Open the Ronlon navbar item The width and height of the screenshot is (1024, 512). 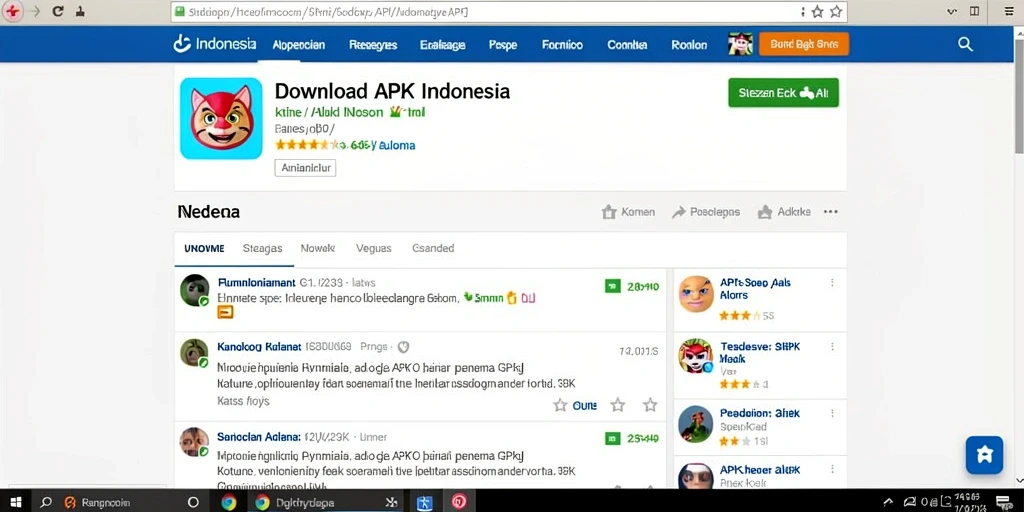(689, 45)
